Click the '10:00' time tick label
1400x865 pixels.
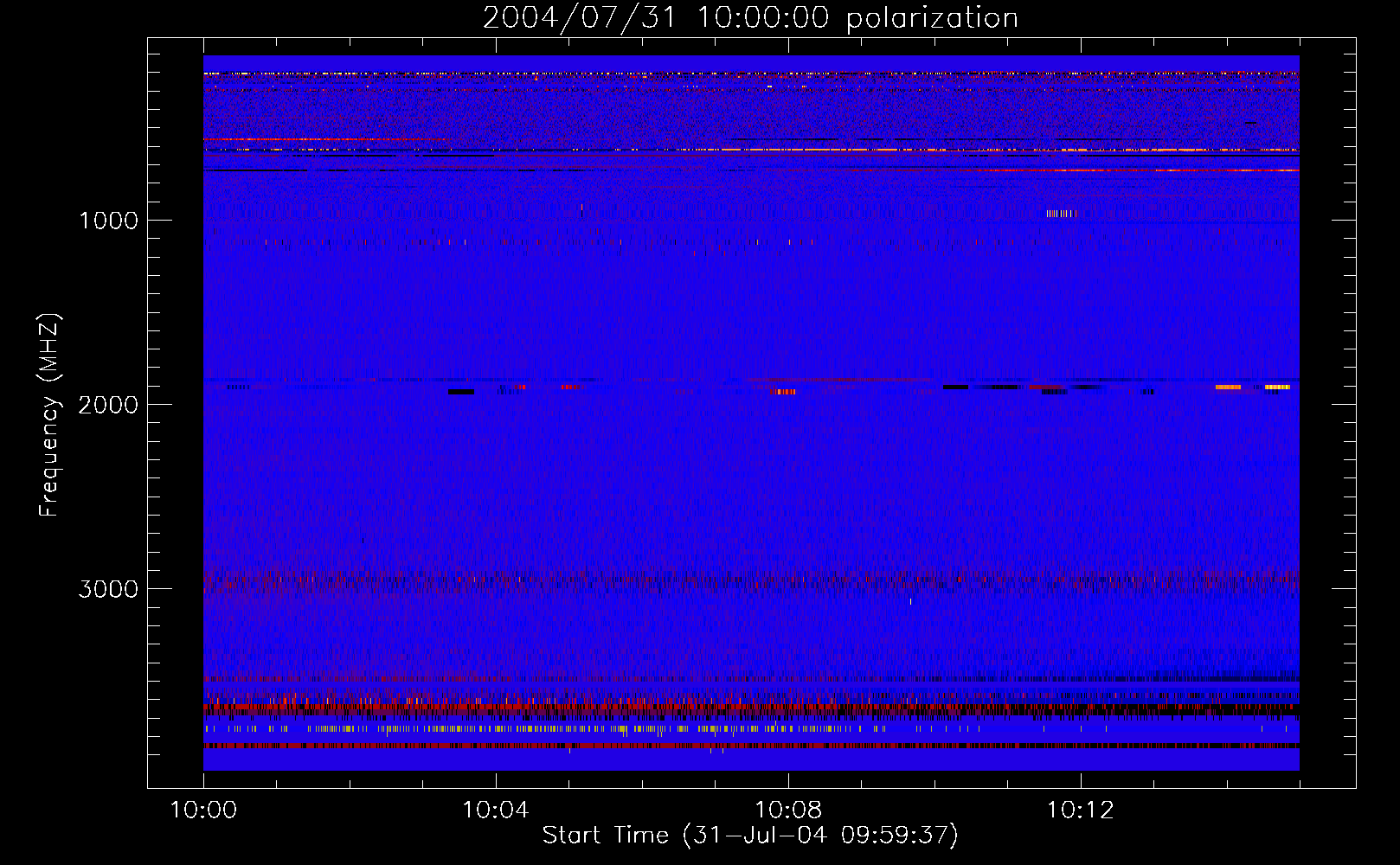pos(203,811)
